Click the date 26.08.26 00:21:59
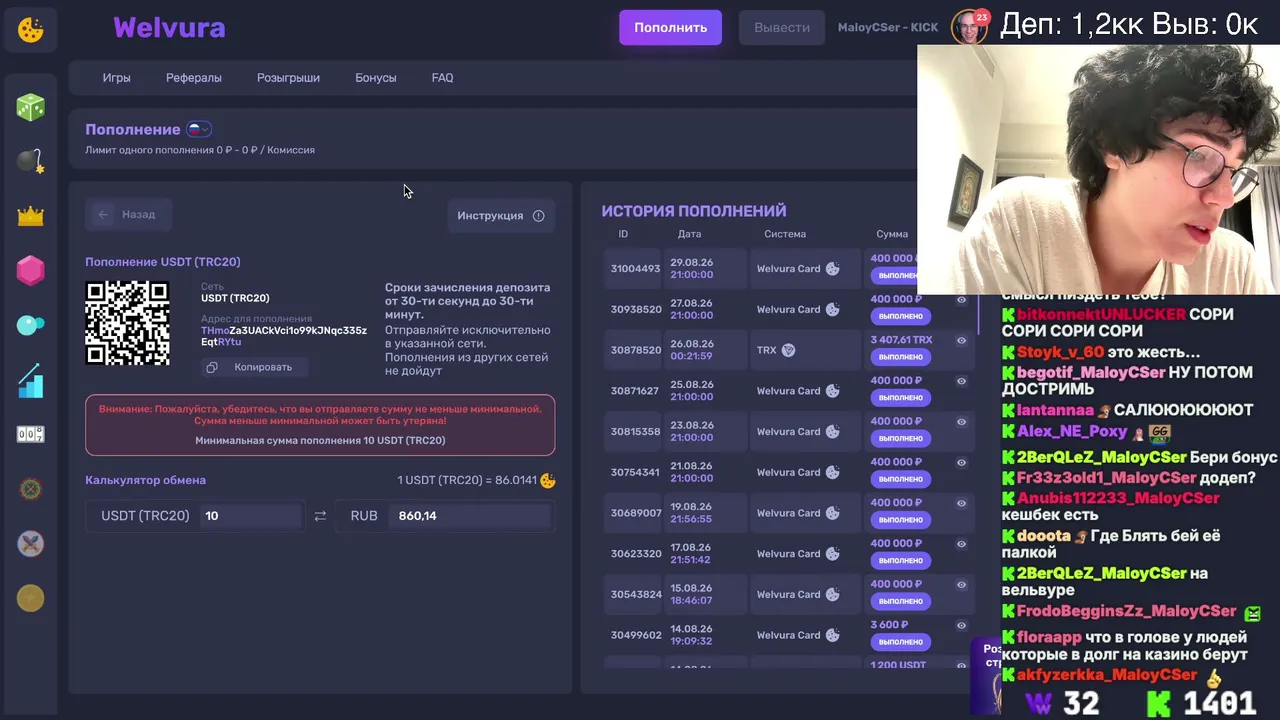The image size is (1280, 720). click(x=691, y=350)
